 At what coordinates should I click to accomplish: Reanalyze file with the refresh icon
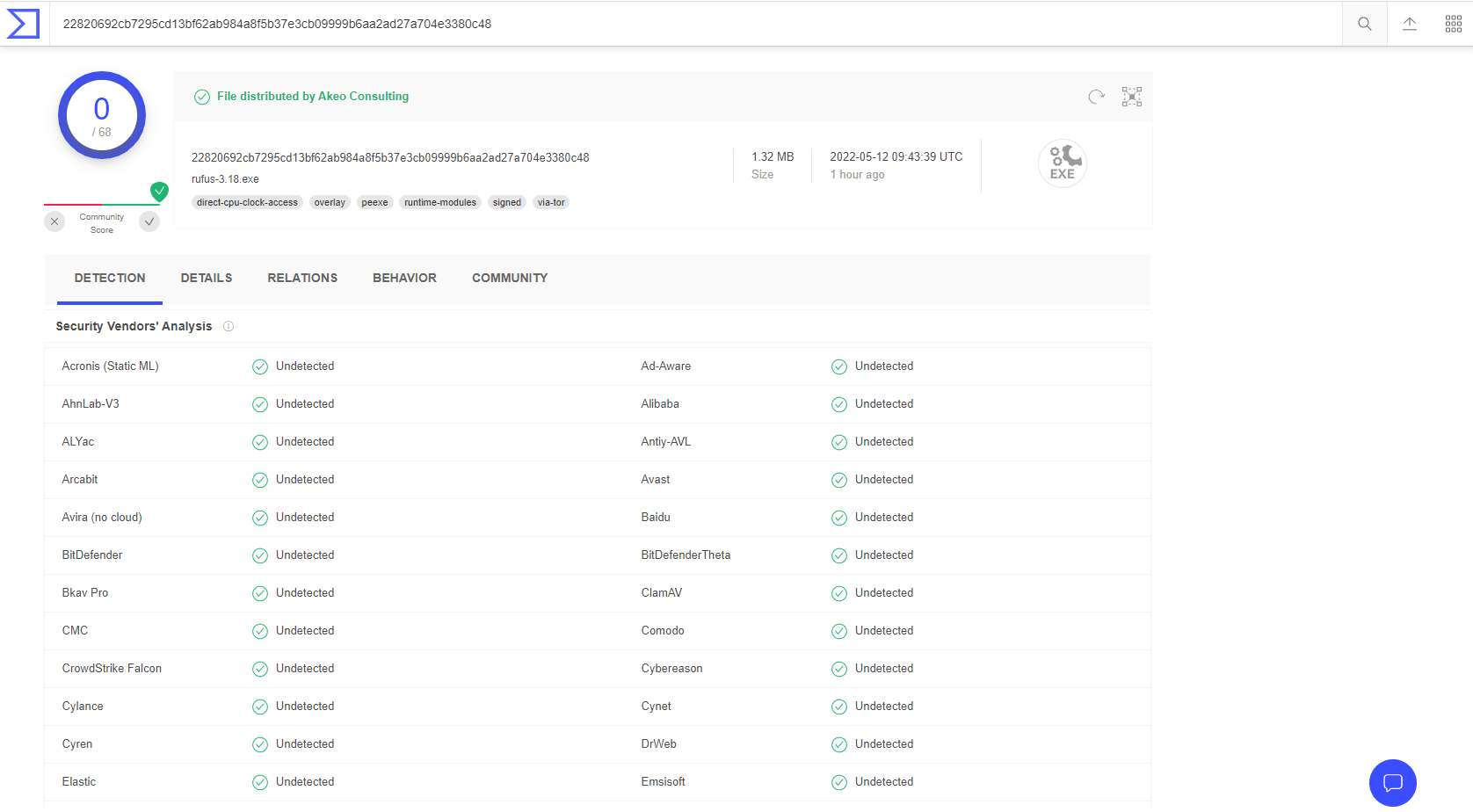click(1096, 97)
